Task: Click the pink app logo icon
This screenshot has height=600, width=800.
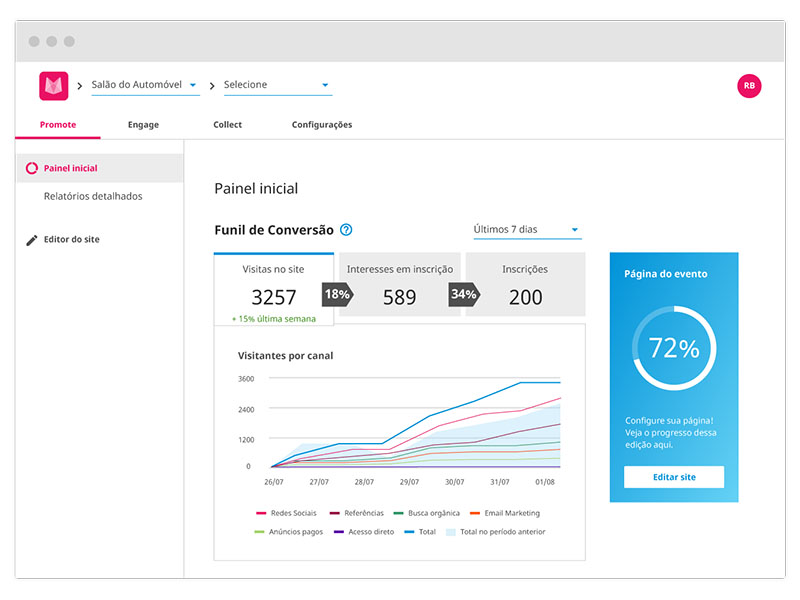Action: (x=53, y=86)
